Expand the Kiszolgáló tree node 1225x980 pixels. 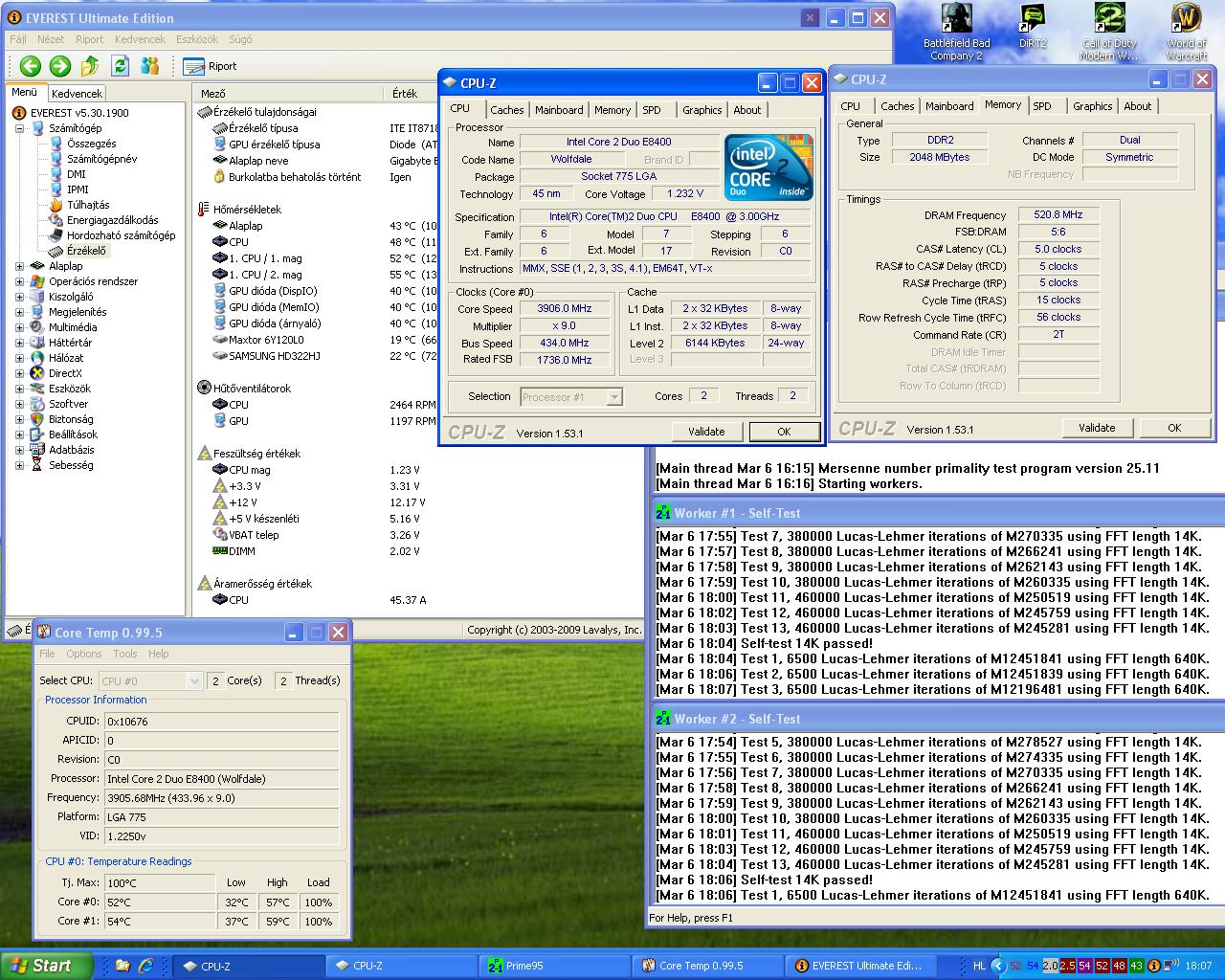[20, 297]
